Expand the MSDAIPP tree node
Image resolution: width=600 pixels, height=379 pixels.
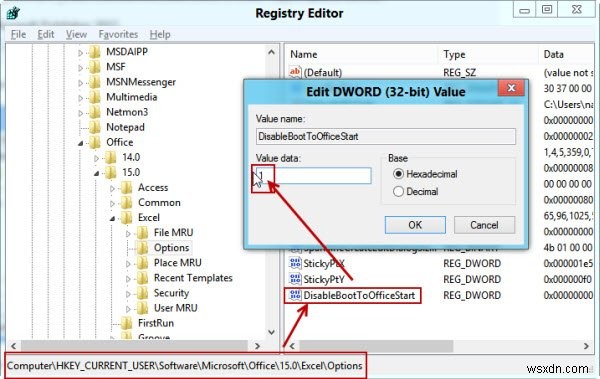80,52
